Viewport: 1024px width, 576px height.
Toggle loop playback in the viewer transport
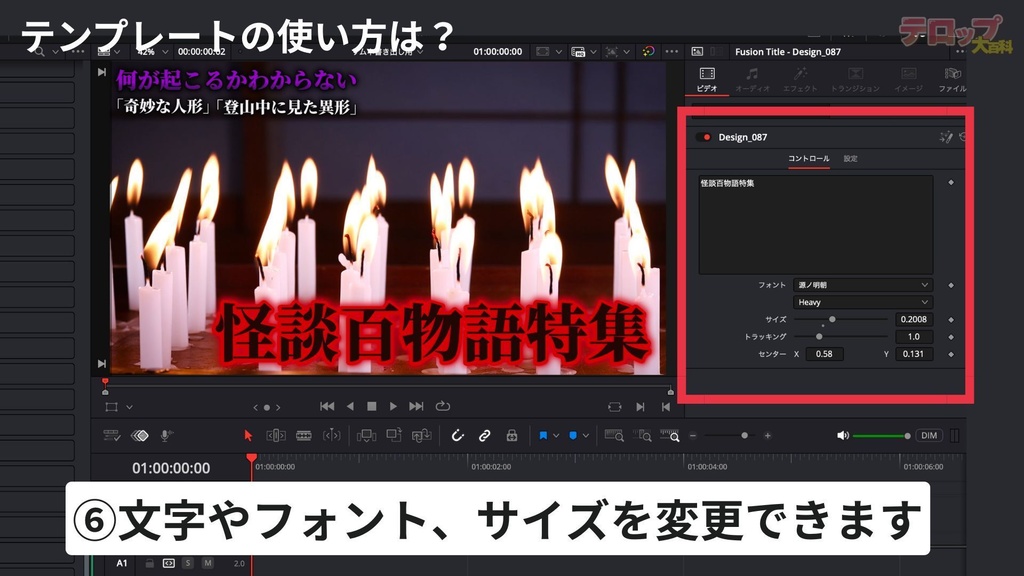(x=443, y=405)
